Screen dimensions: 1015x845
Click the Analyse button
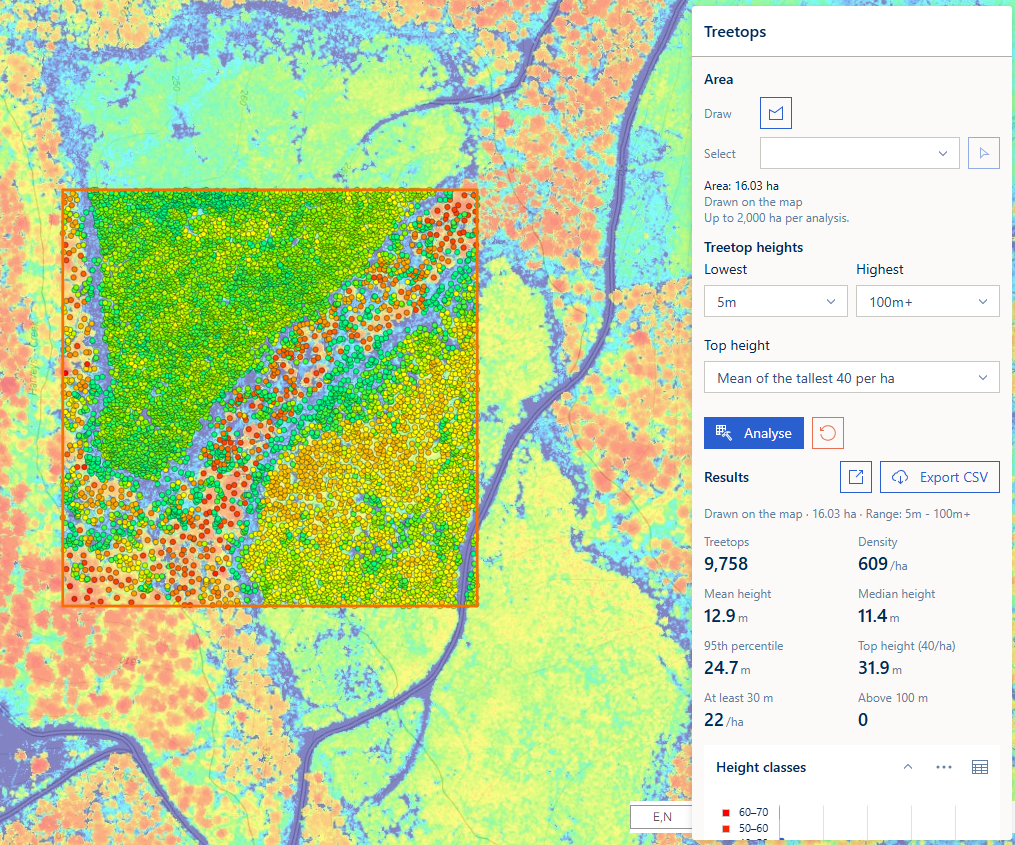[754, 433]
